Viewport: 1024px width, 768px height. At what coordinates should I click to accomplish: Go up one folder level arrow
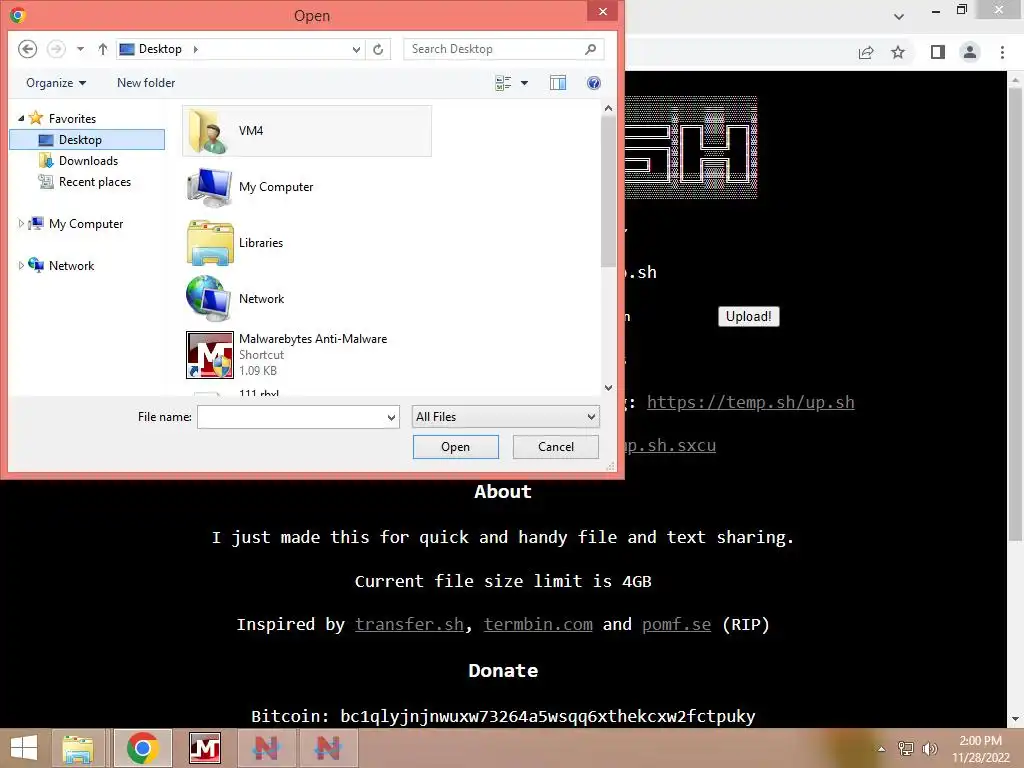(x=103, y=49)
